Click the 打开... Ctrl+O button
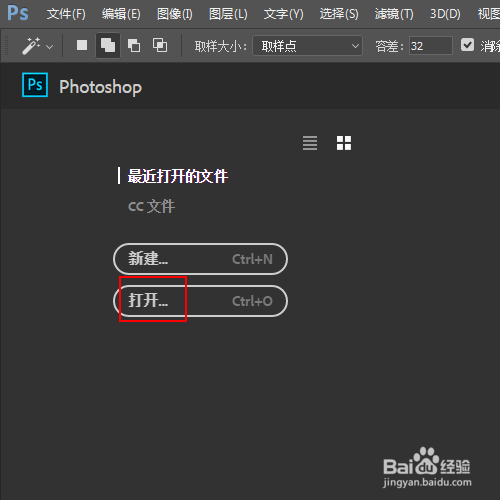This screenshot has height=500, width=500. coord(200,301)
